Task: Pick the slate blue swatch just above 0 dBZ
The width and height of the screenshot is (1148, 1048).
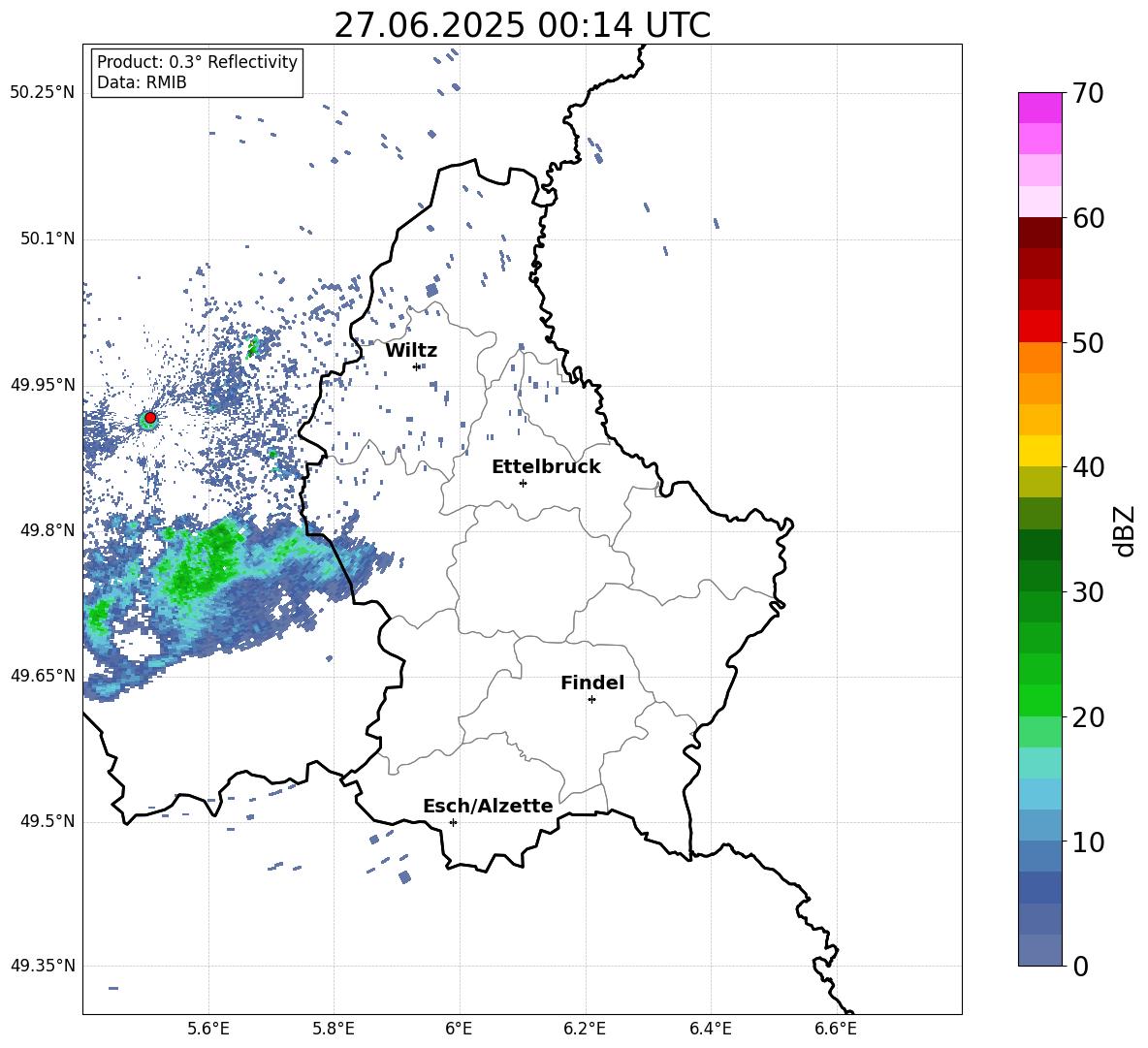Action: (x=1039, y=951)
